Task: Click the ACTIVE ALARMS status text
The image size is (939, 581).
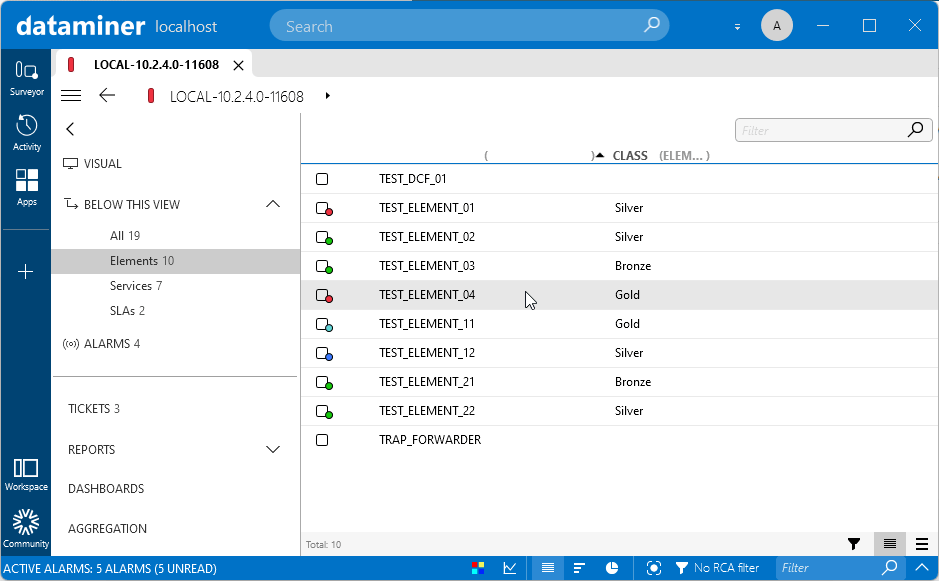Action: point(110,568)
